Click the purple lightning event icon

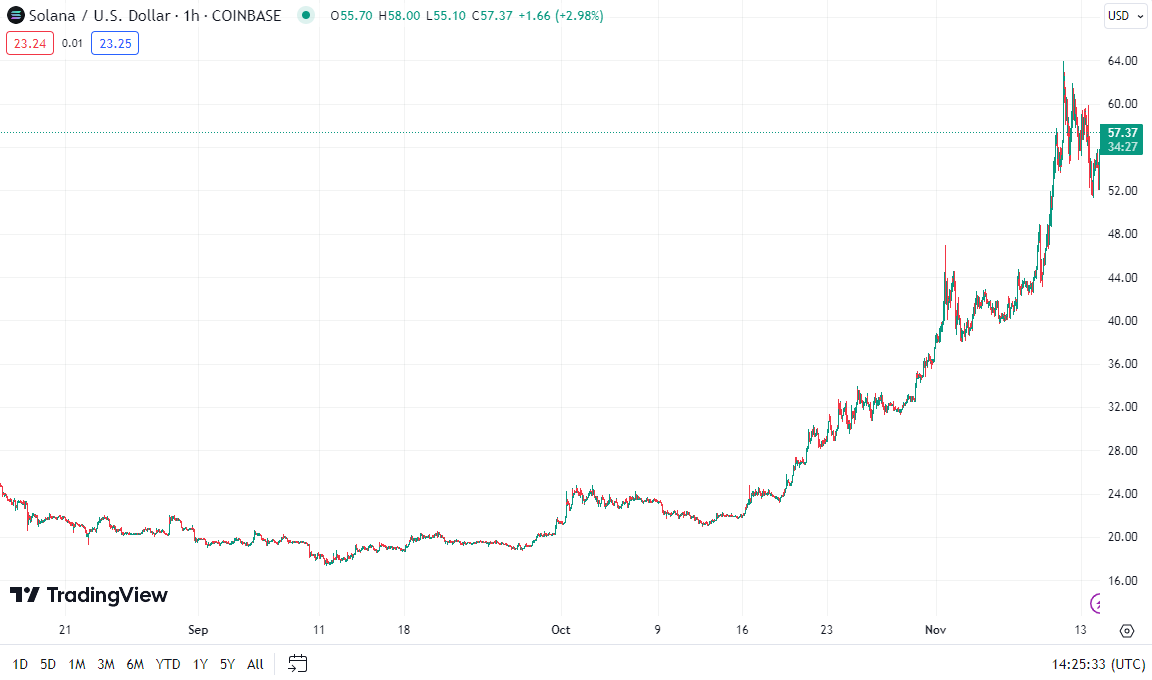[x=1097, y=602]
